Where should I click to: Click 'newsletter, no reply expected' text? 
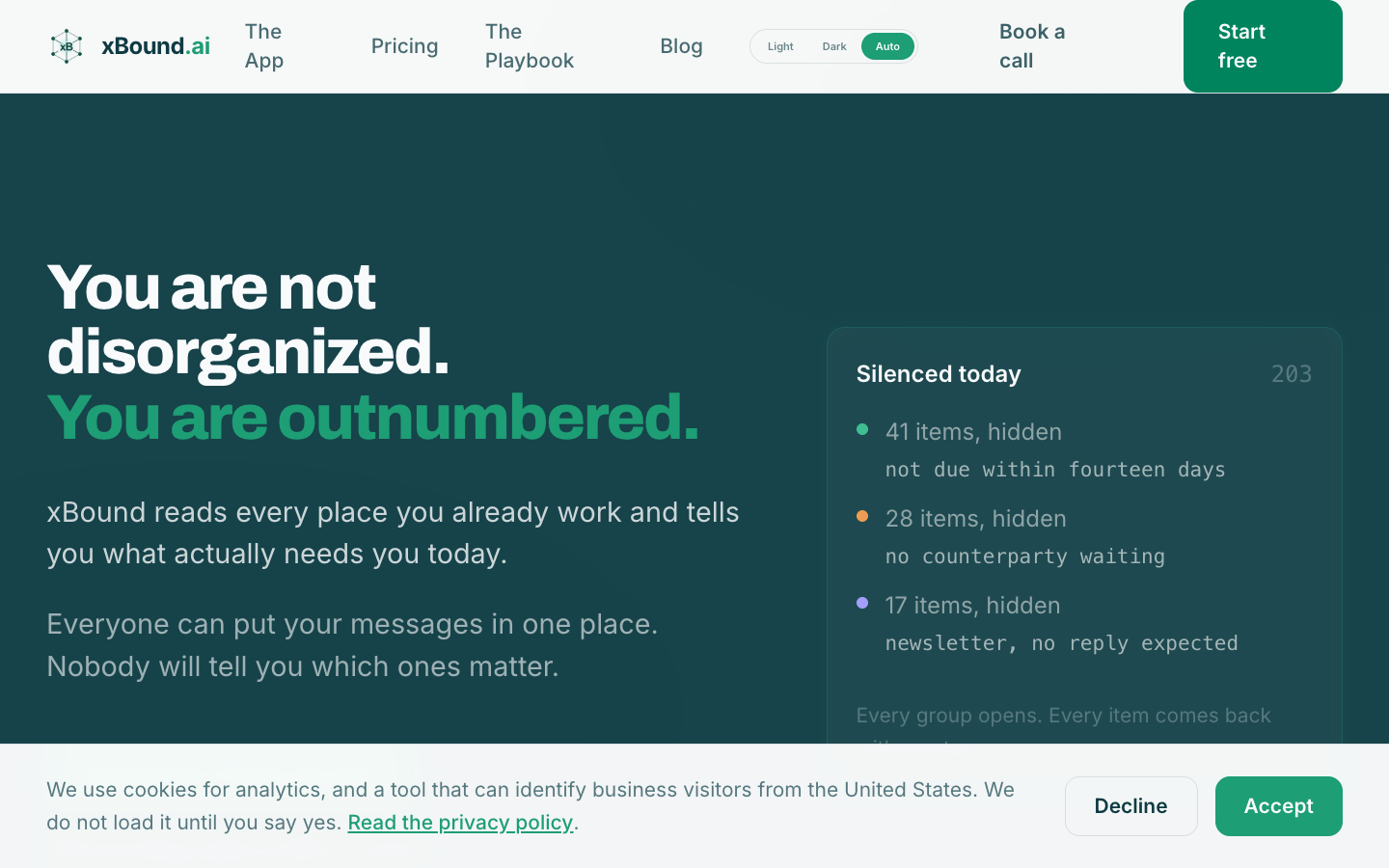tap(1061, 643)
